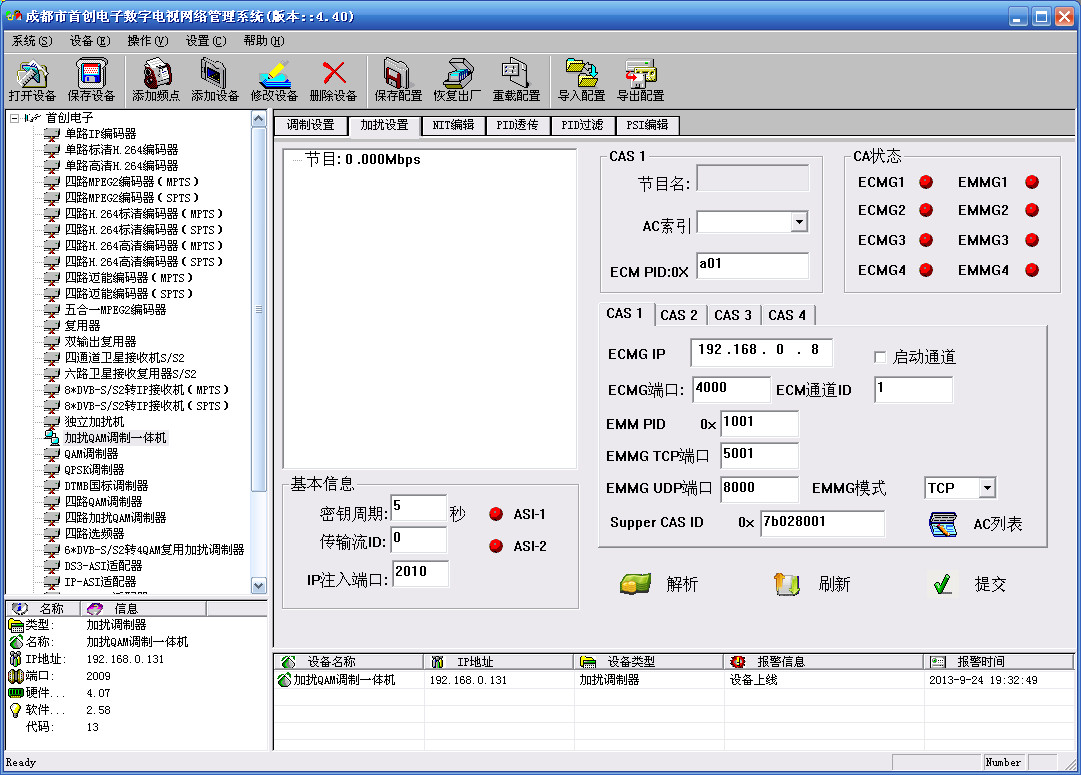Select QAM调制器 in device tree

coord(91,454)
